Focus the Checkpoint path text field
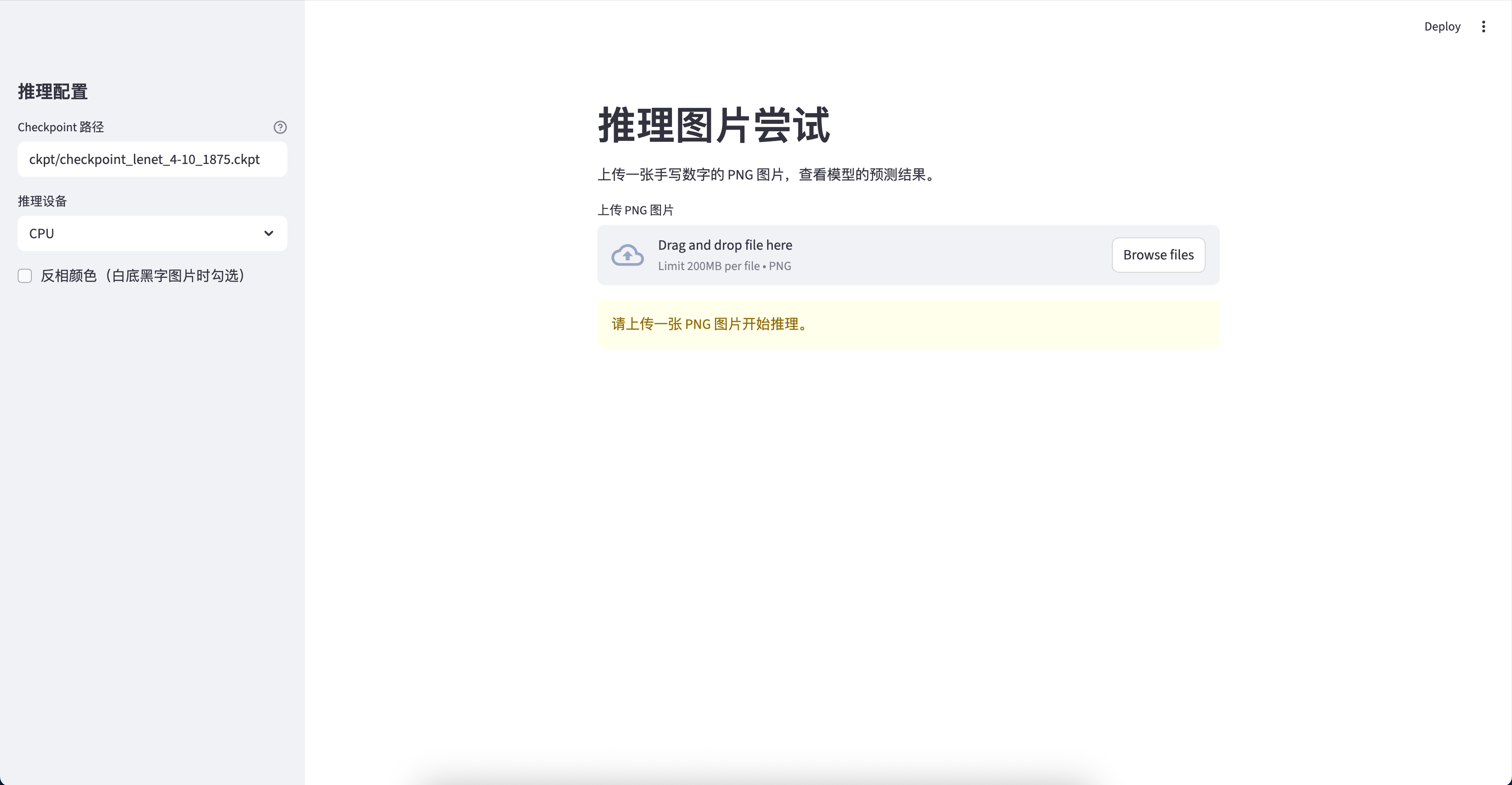Screen dimensions: 1512x785 152,159
